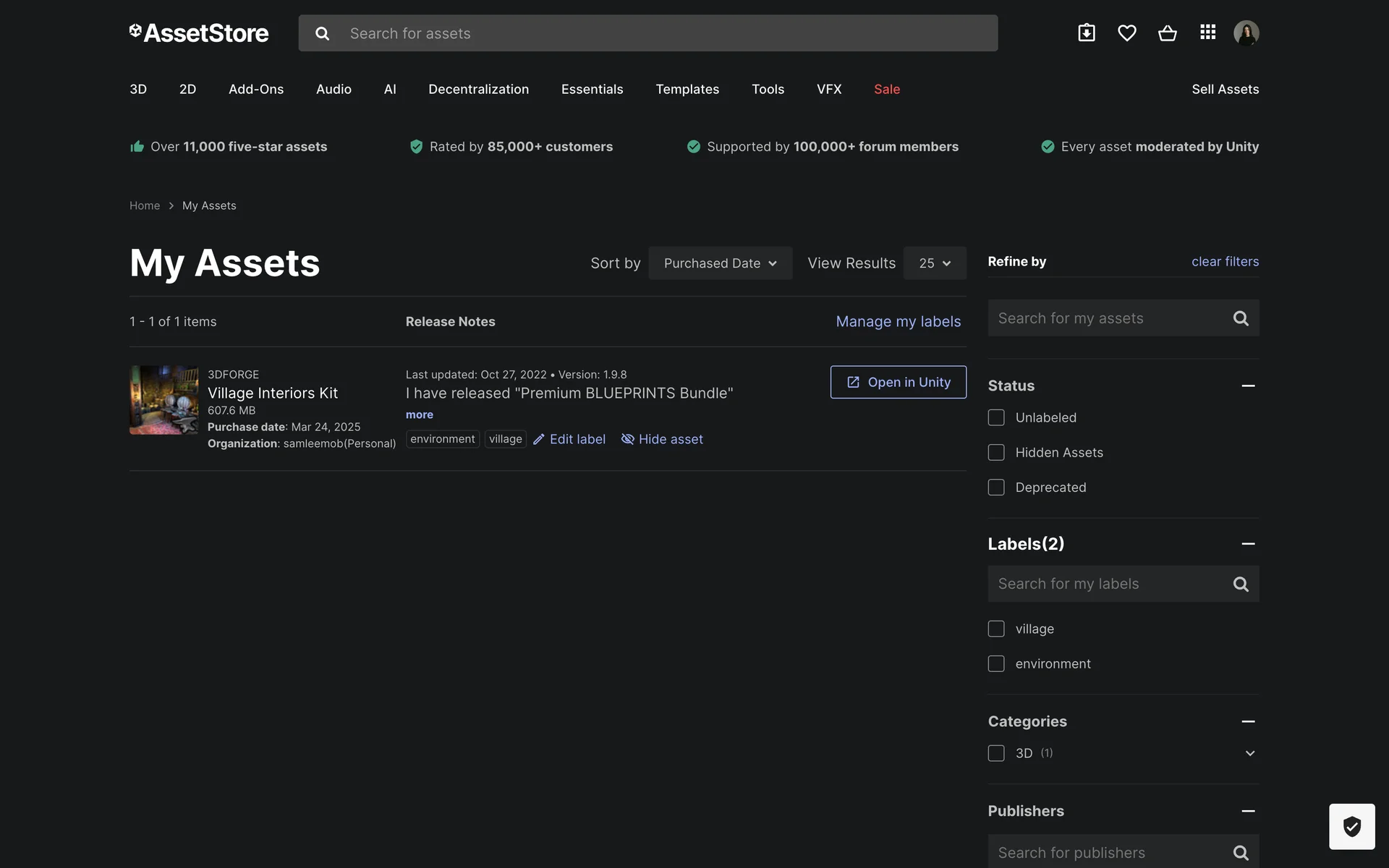Open the My Assets download icon
Viewport: 1389px width, 868px height.
1086,33
